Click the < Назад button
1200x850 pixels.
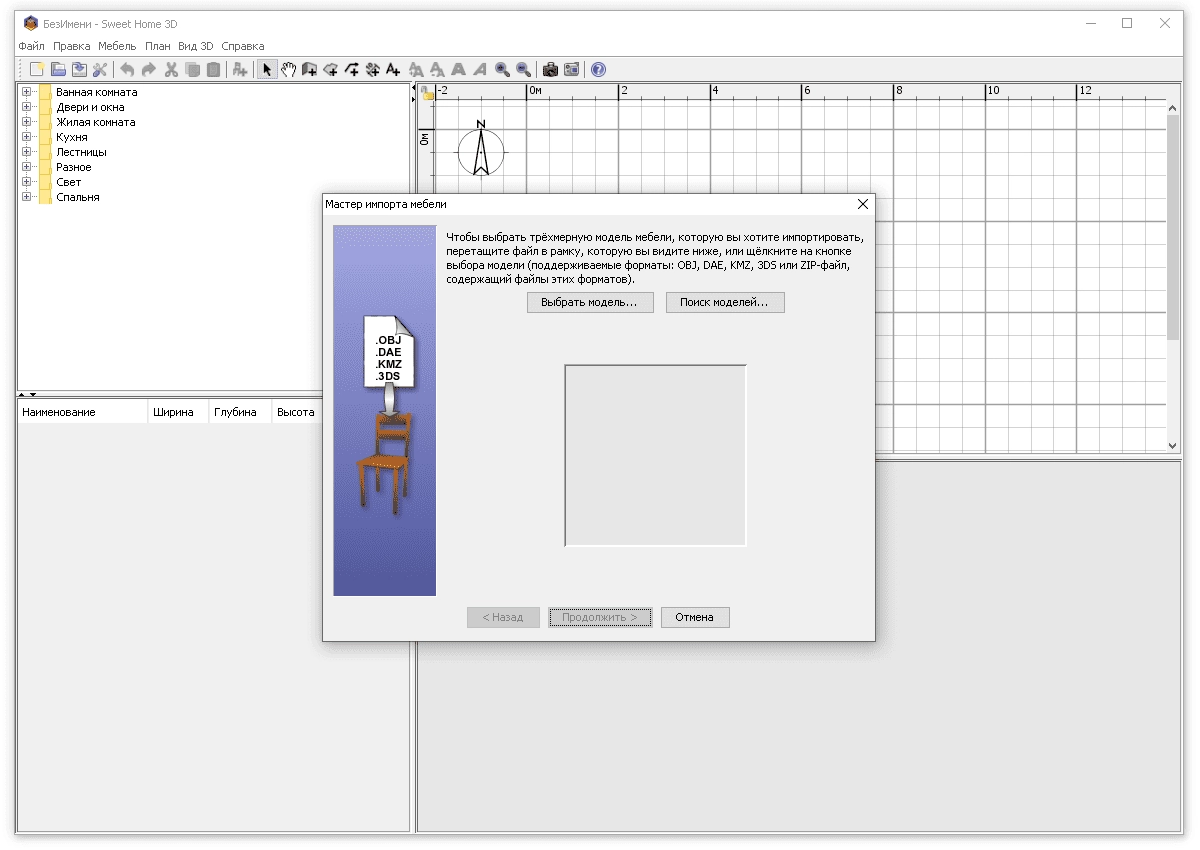click(503, 617)
